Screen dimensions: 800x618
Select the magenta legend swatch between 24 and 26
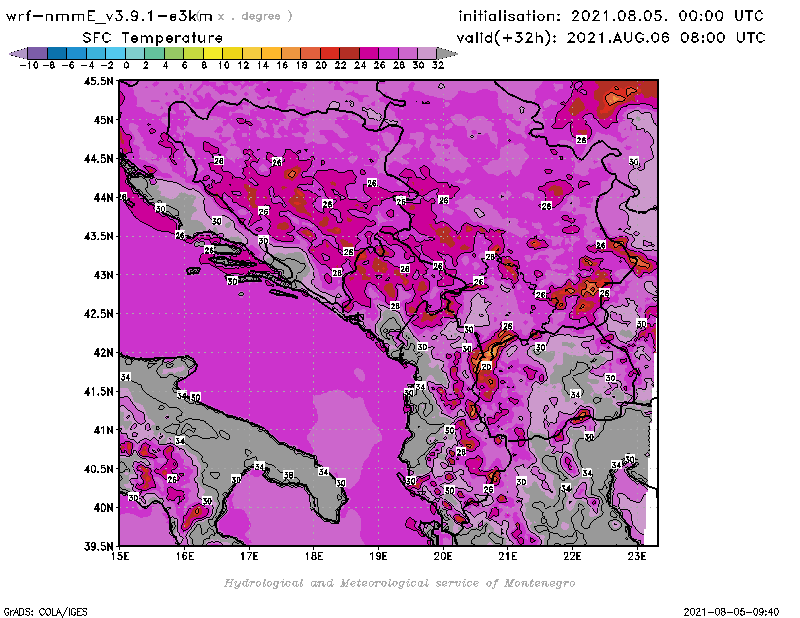(x=369, y=53)
